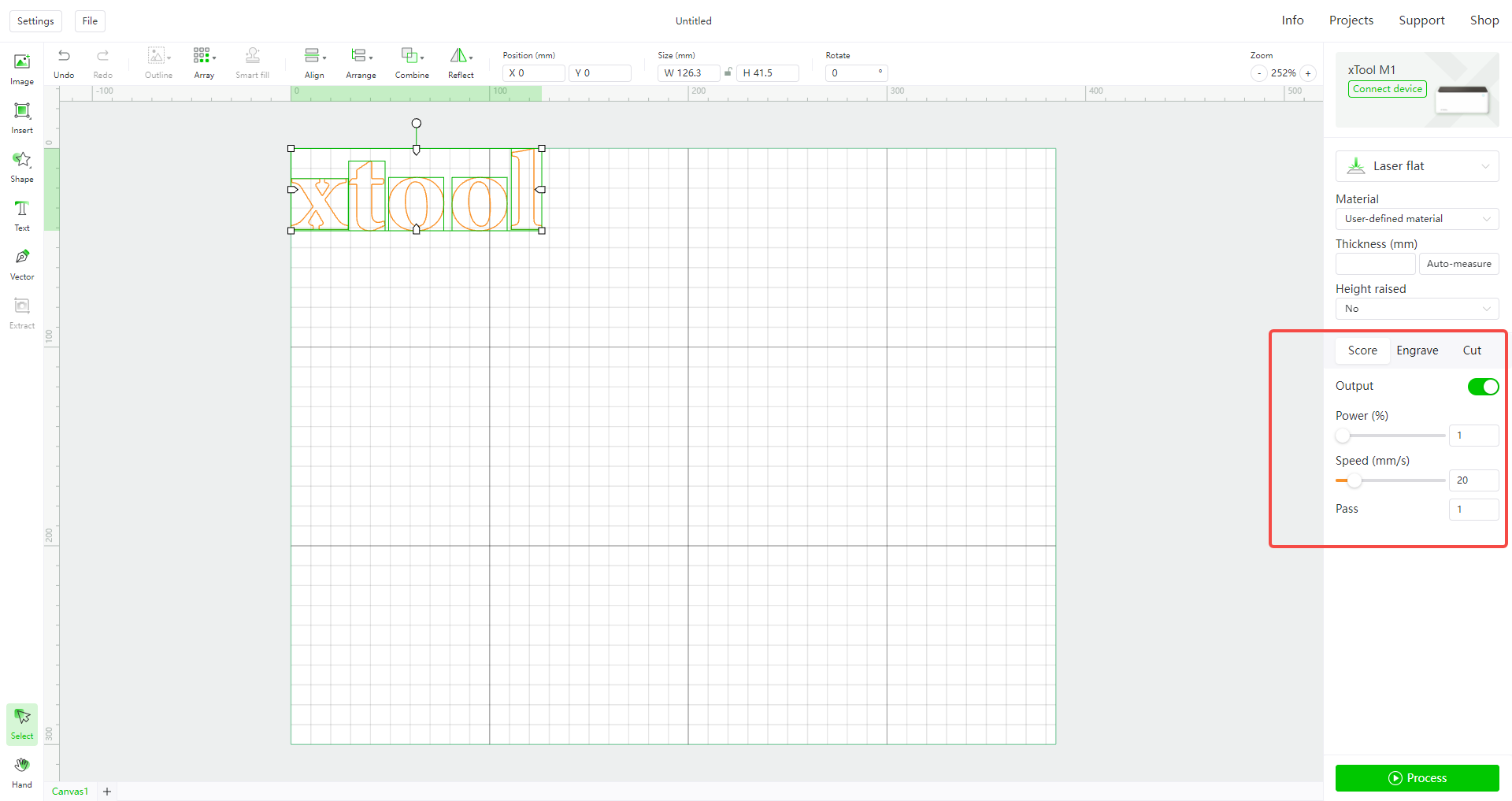Open the Support page
The width and height of the screenshot is (1512, 801).
point(1421,20)
